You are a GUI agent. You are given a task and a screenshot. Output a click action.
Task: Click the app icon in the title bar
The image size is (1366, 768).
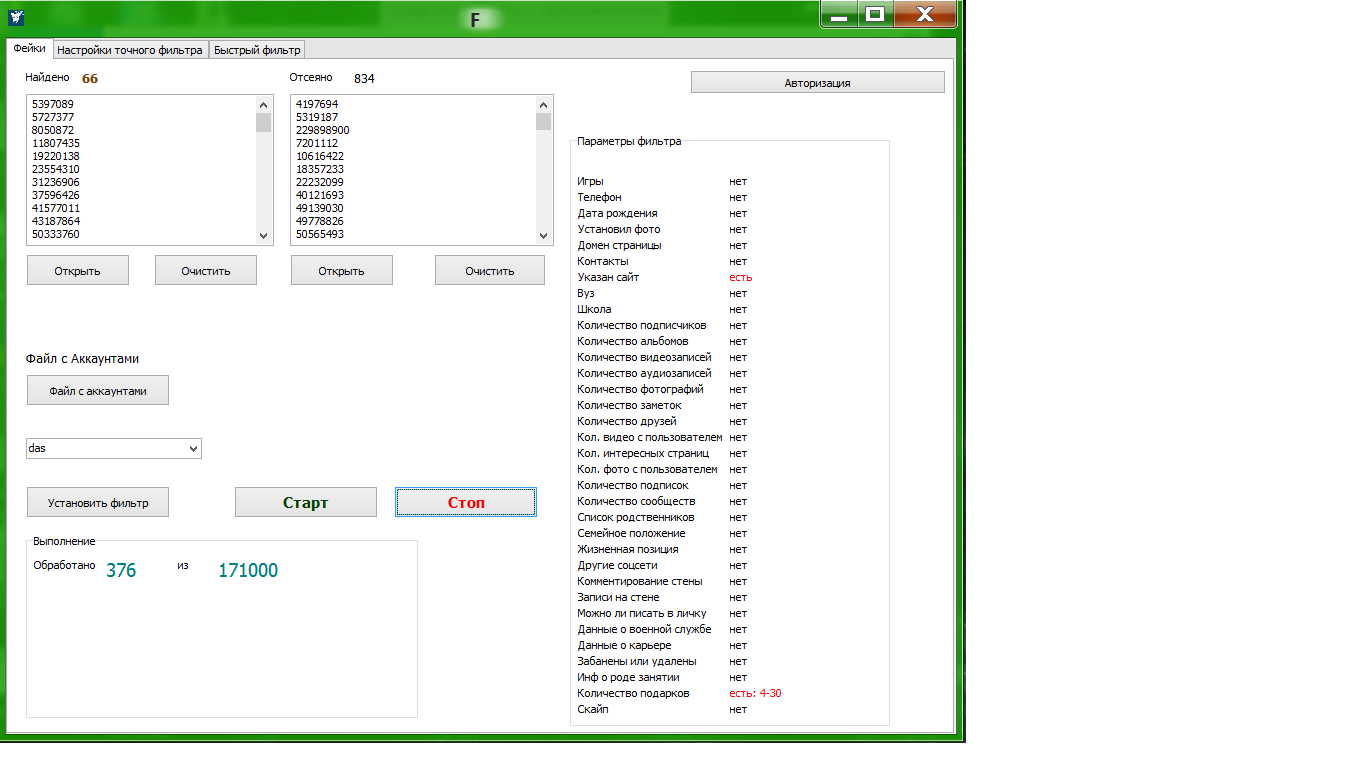coord(16,17)
